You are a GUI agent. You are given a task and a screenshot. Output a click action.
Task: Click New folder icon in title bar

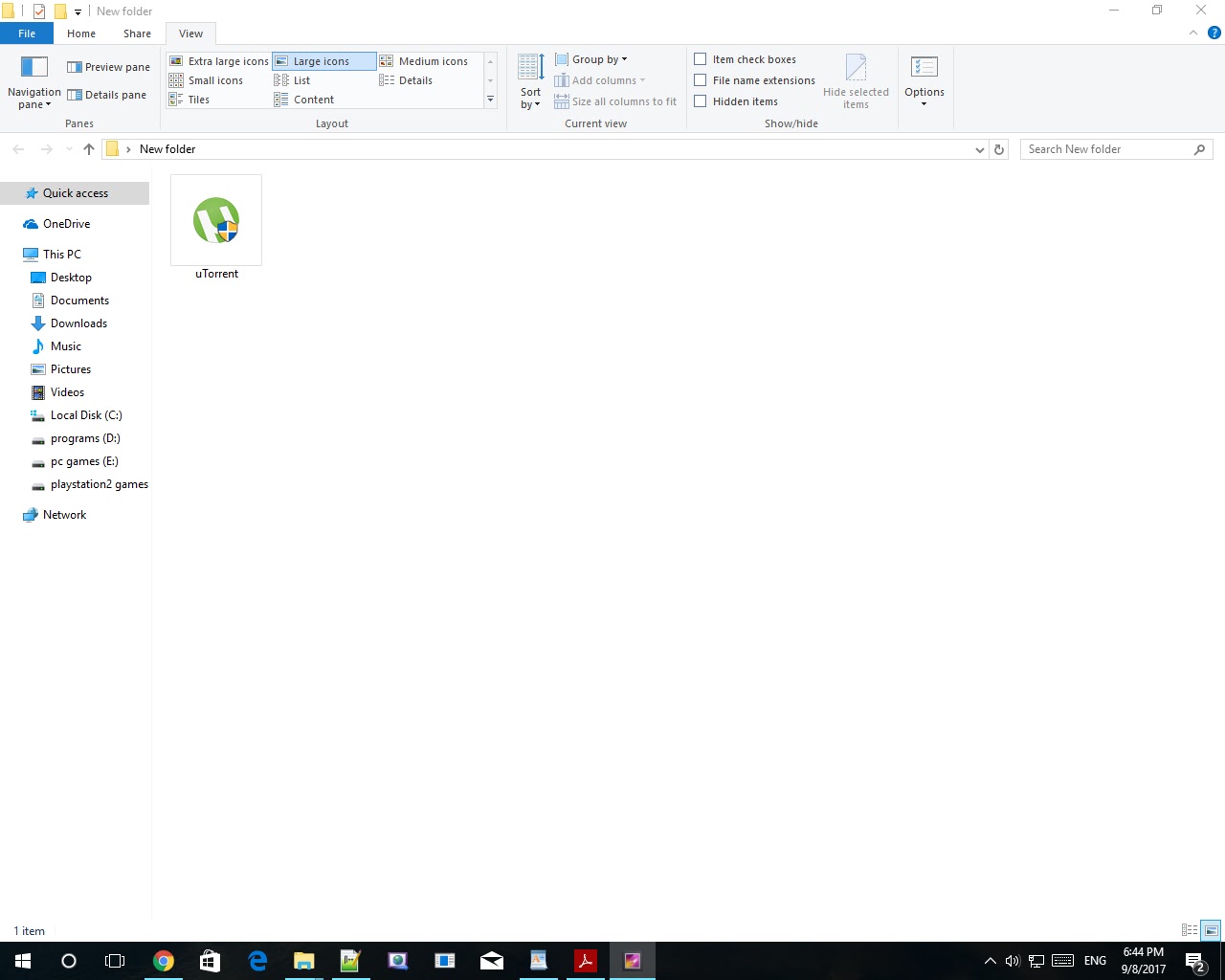pyautogui.click(x=60, y=11)
